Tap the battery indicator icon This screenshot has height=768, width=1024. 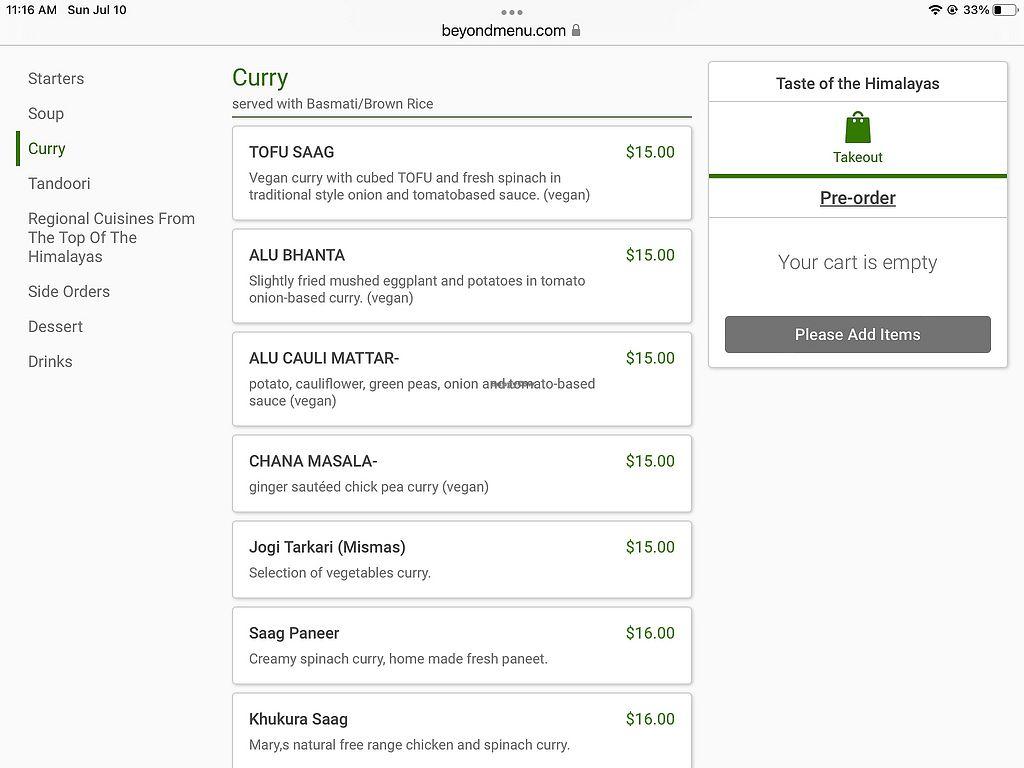tap(1003, 10)
